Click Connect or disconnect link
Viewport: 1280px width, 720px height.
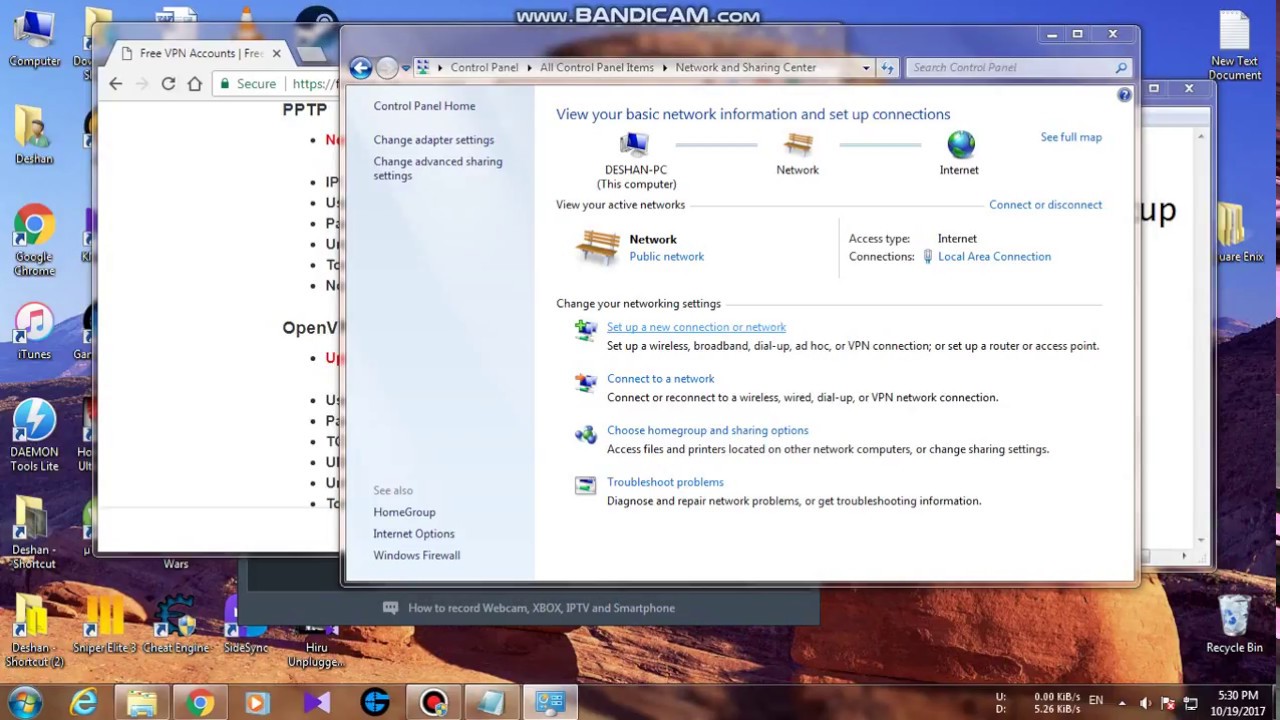tap(1045, 205)
